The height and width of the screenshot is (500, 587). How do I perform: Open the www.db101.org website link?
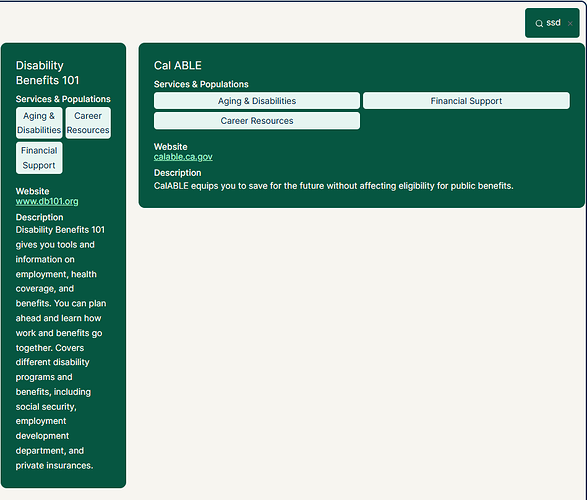click(x=47, y=201)
